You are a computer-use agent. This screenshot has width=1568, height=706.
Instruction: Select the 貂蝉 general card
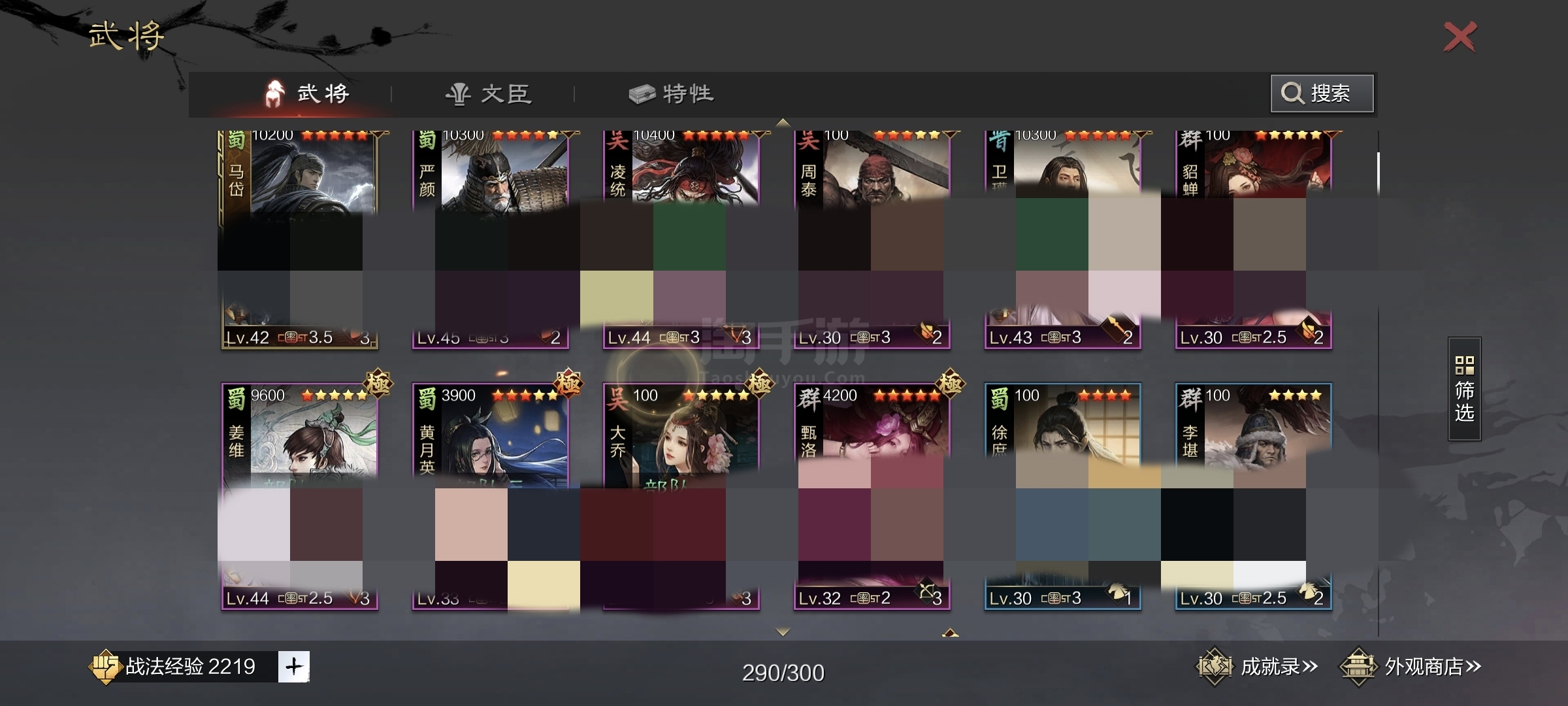pos(1253,239)
